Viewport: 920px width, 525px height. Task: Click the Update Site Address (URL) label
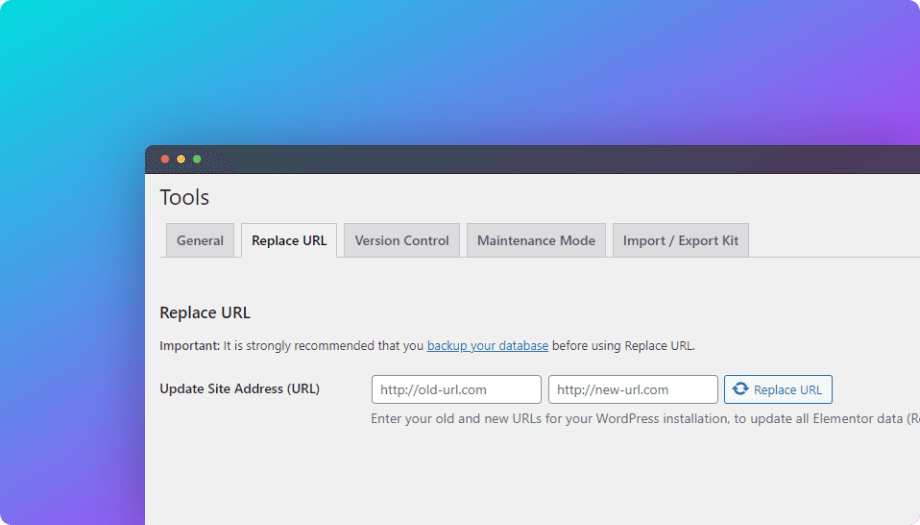coord(240,389)
